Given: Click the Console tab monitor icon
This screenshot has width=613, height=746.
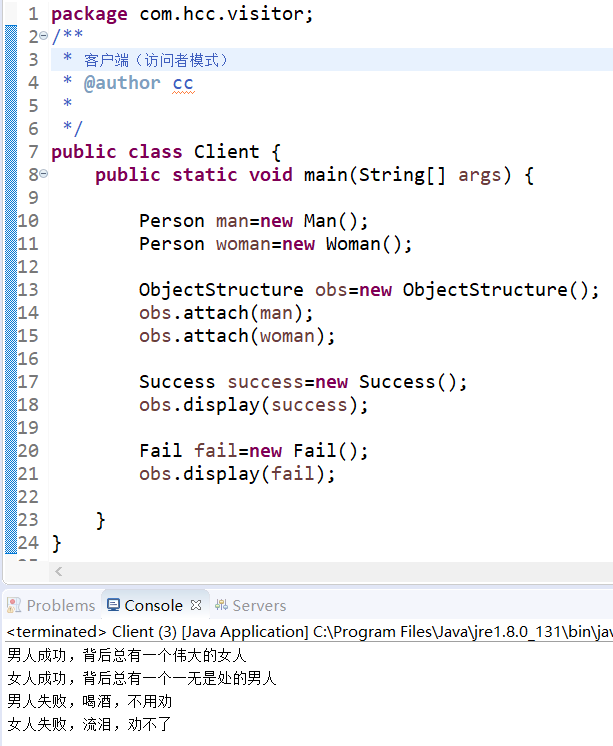Looking at the screenshot, I should pyautogui.click(x=113, y=605).
